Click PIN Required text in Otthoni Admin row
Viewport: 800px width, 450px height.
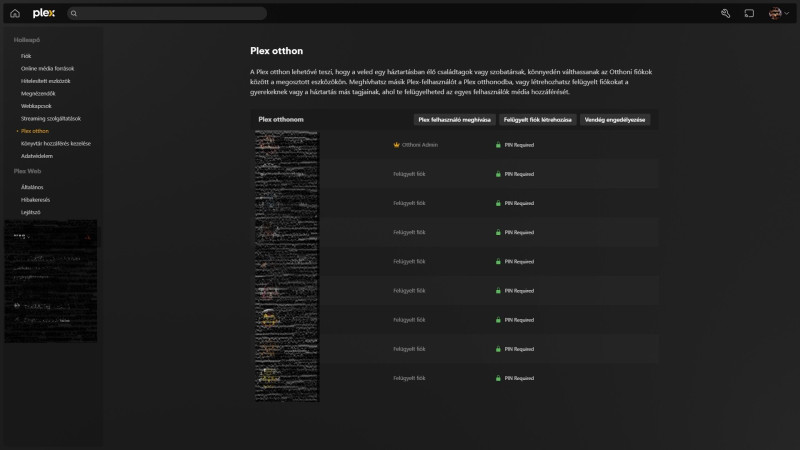click(519, 145)
